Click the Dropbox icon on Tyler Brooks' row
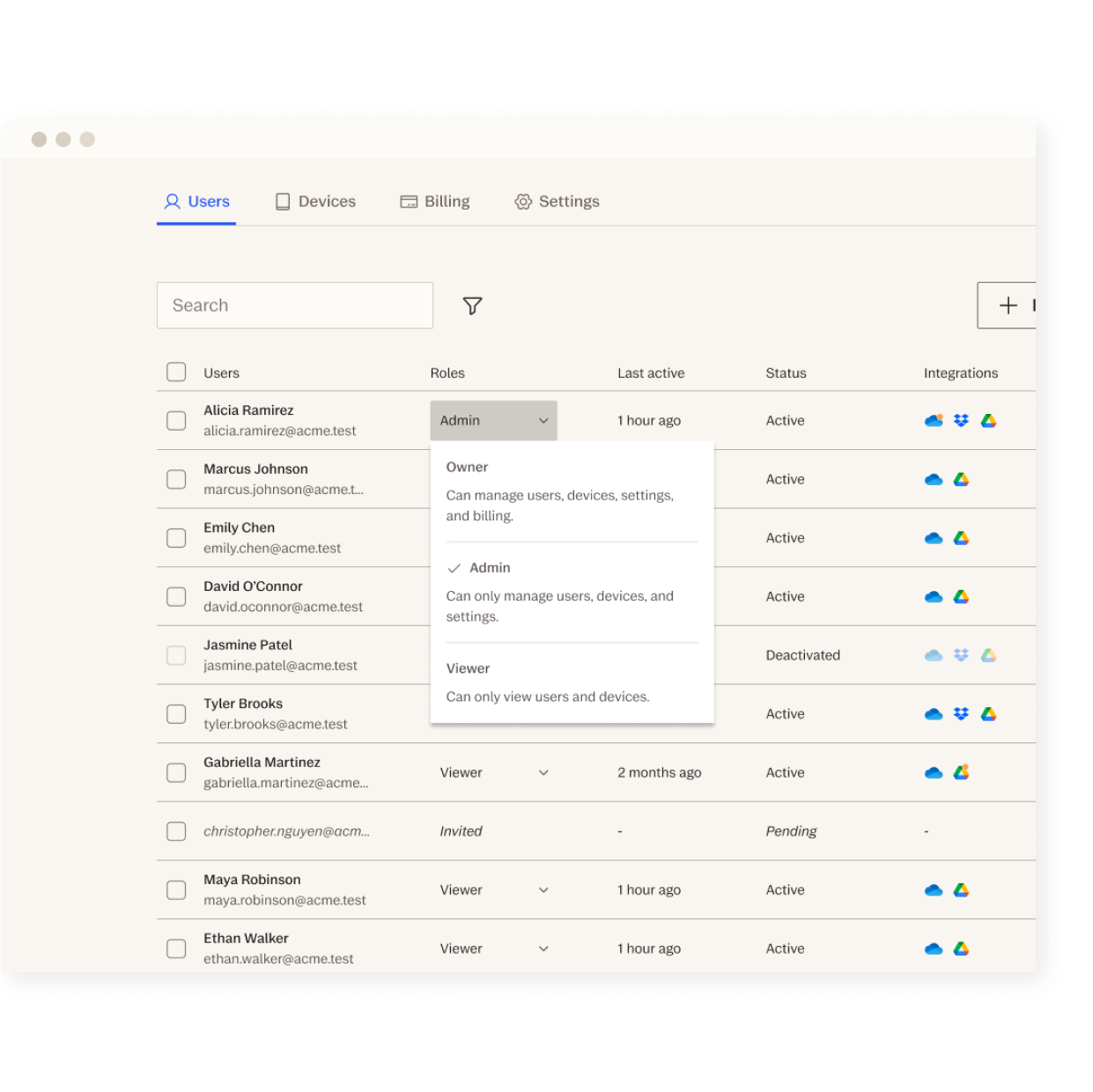Screen dimensions: 1093x1092 coord(960,713)
